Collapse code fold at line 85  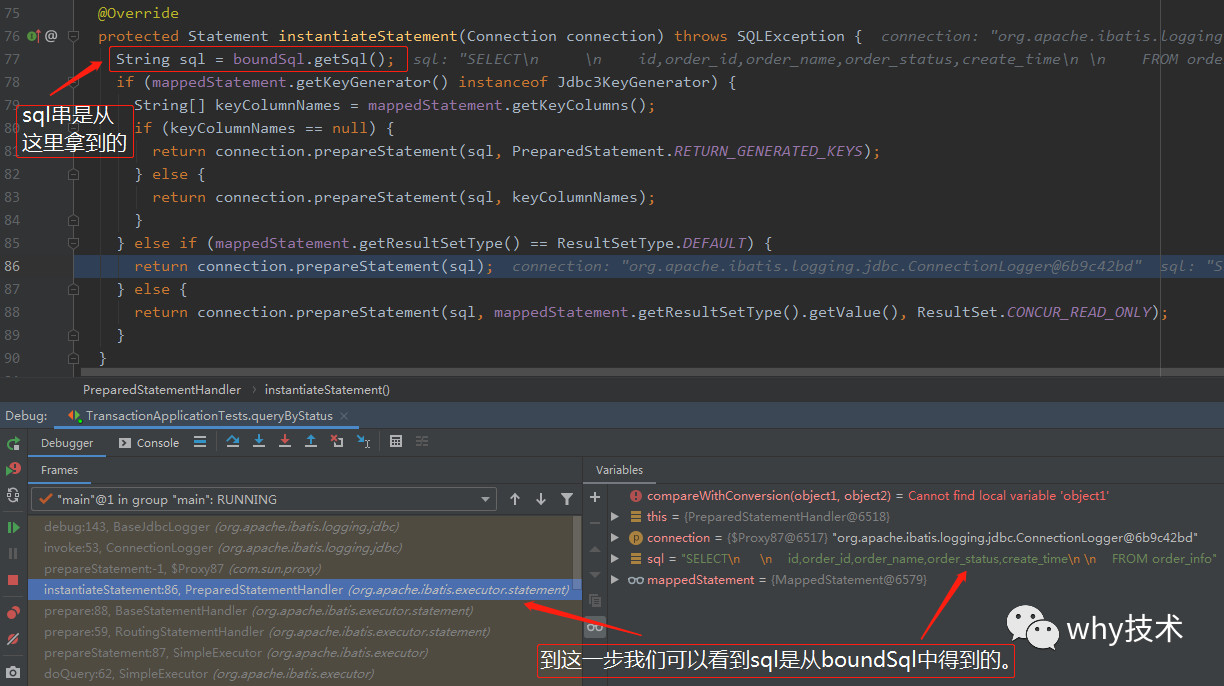click(x=73, y=243)
